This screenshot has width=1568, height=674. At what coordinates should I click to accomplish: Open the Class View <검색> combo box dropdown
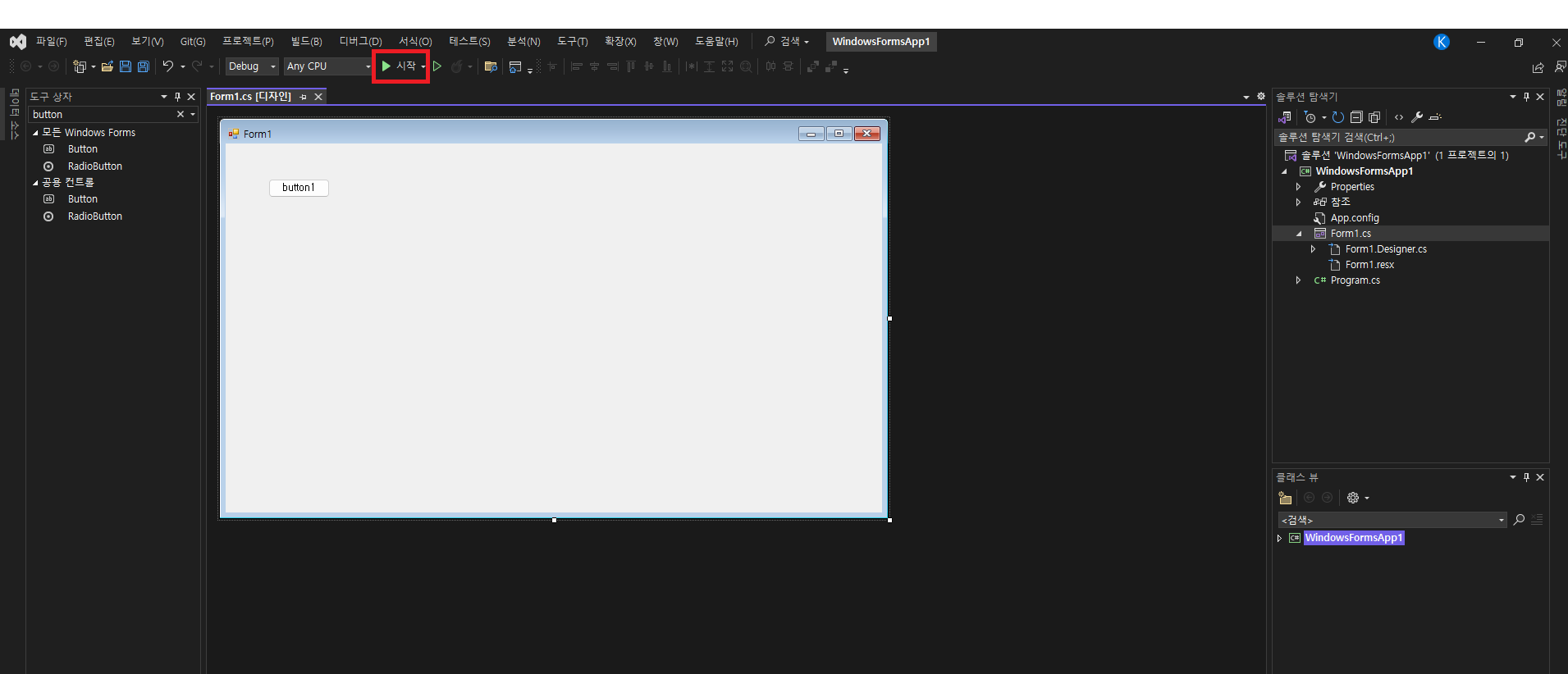pyautogui.click(x=1502, y=520)
